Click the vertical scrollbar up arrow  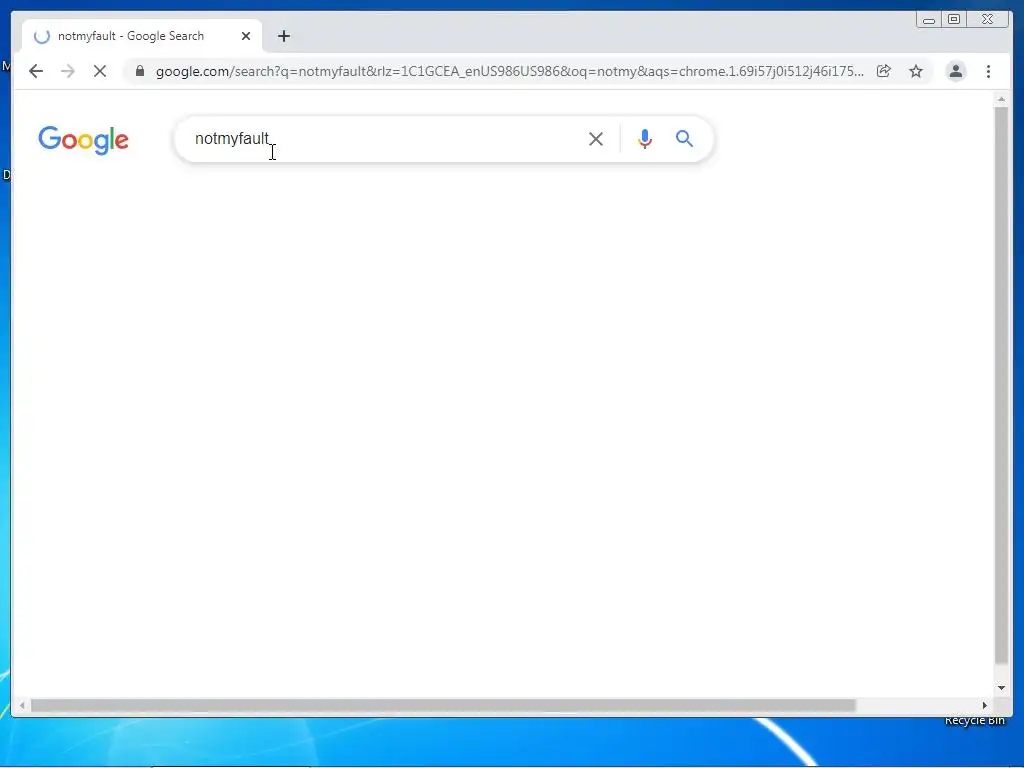tap(1001, 99)
